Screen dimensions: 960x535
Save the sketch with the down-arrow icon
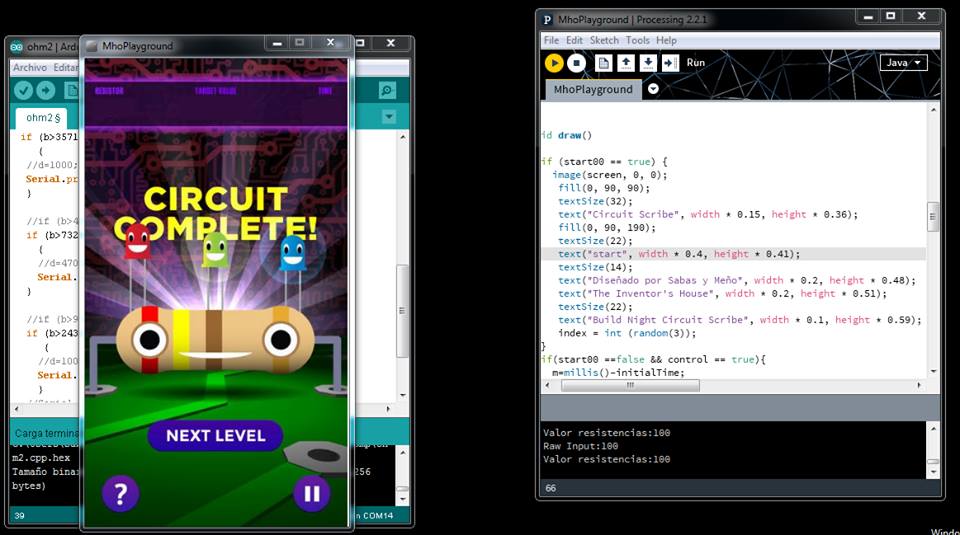(648, 63)
